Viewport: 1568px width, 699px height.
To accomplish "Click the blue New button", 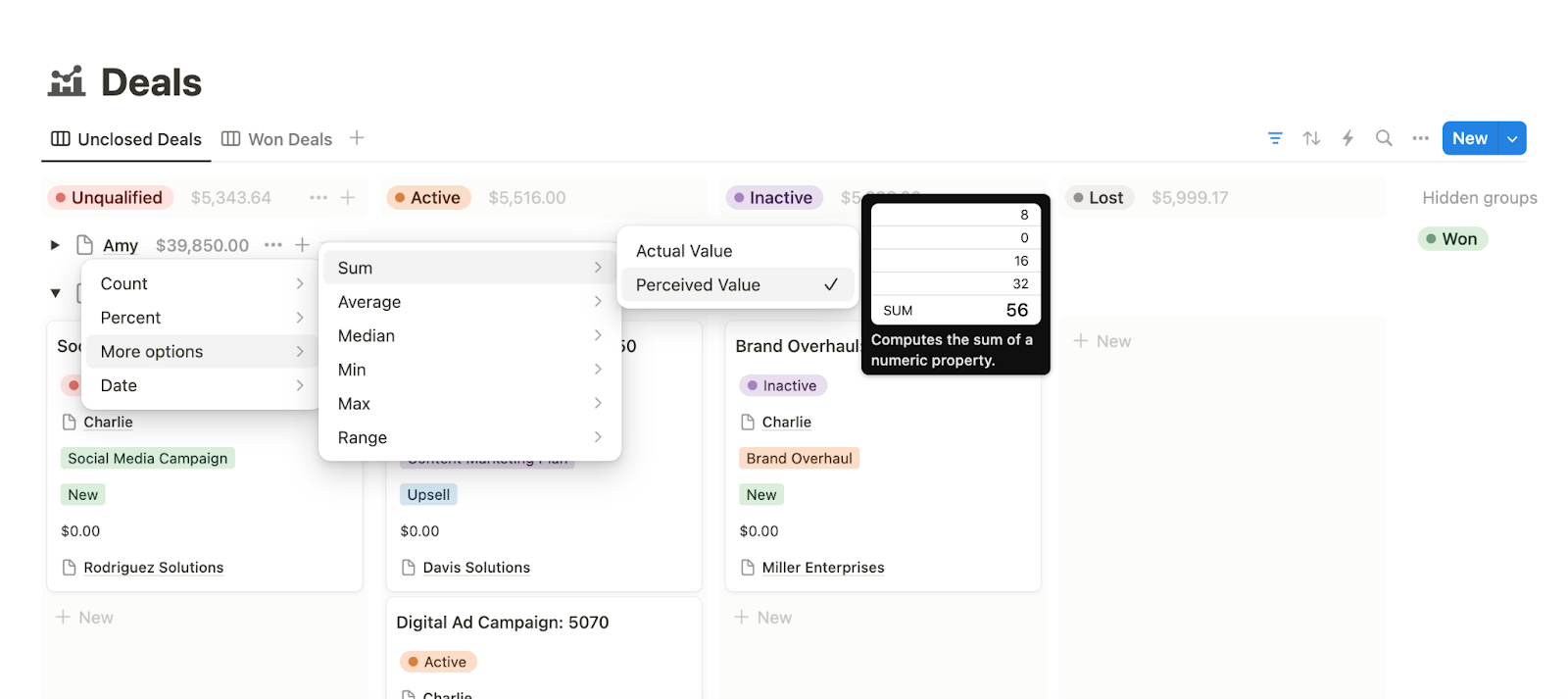I will 1471,138.
